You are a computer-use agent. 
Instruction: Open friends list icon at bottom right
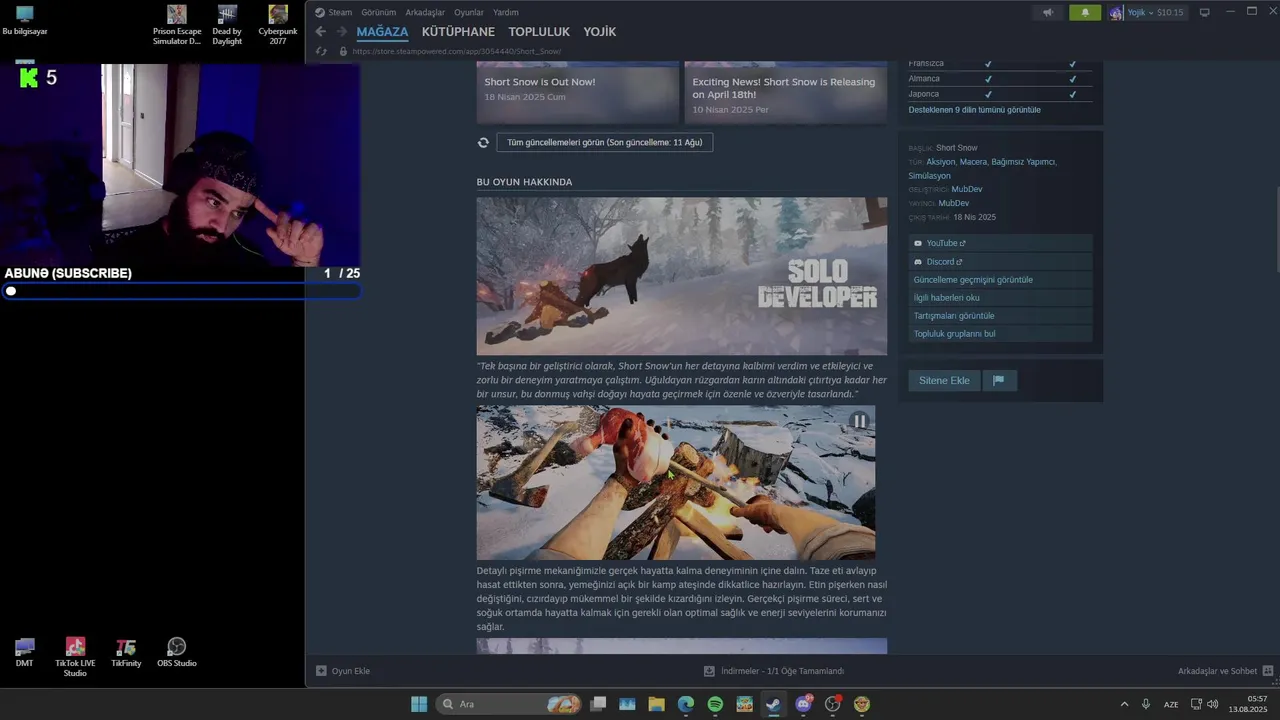coord(1268,671)
